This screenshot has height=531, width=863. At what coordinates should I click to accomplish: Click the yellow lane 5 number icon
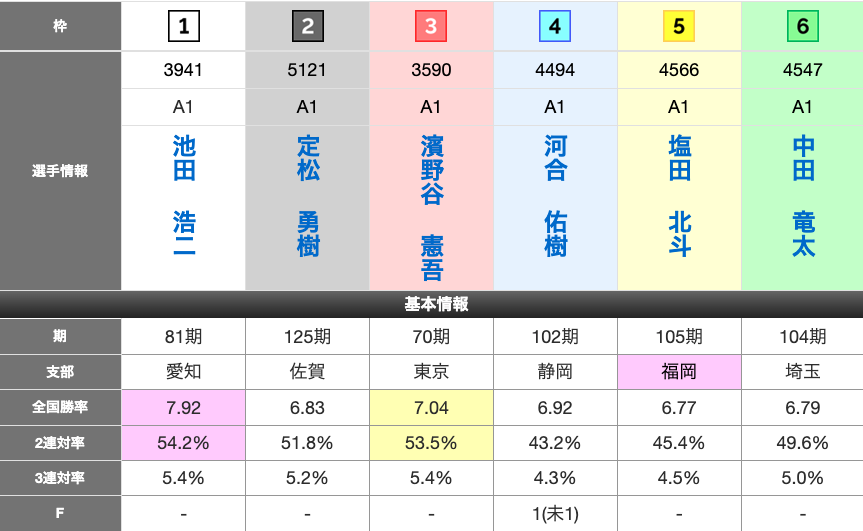[679, 27]
